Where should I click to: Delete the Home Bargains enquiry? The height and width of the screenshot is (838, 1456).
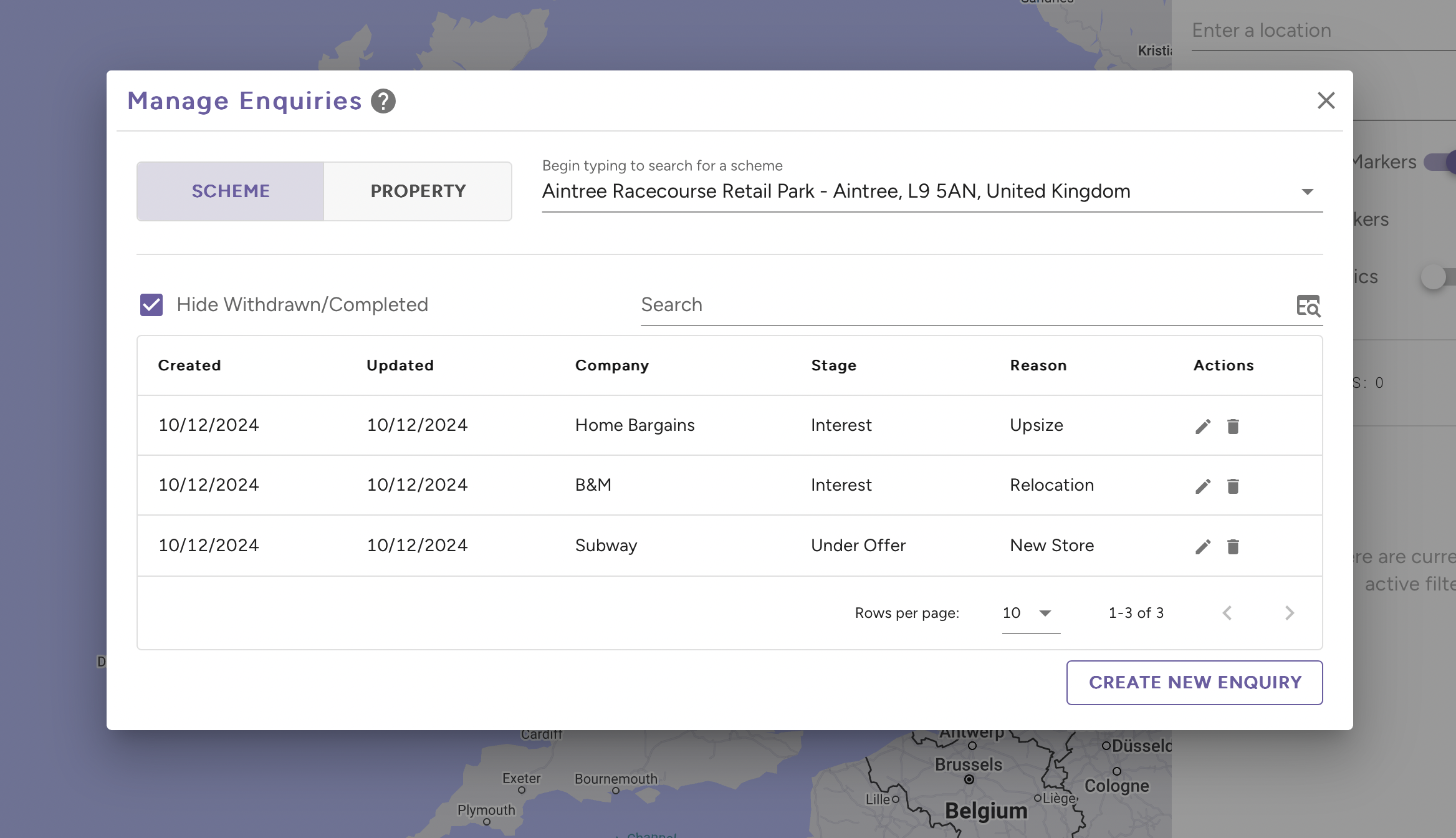[x=1233, y=426]
